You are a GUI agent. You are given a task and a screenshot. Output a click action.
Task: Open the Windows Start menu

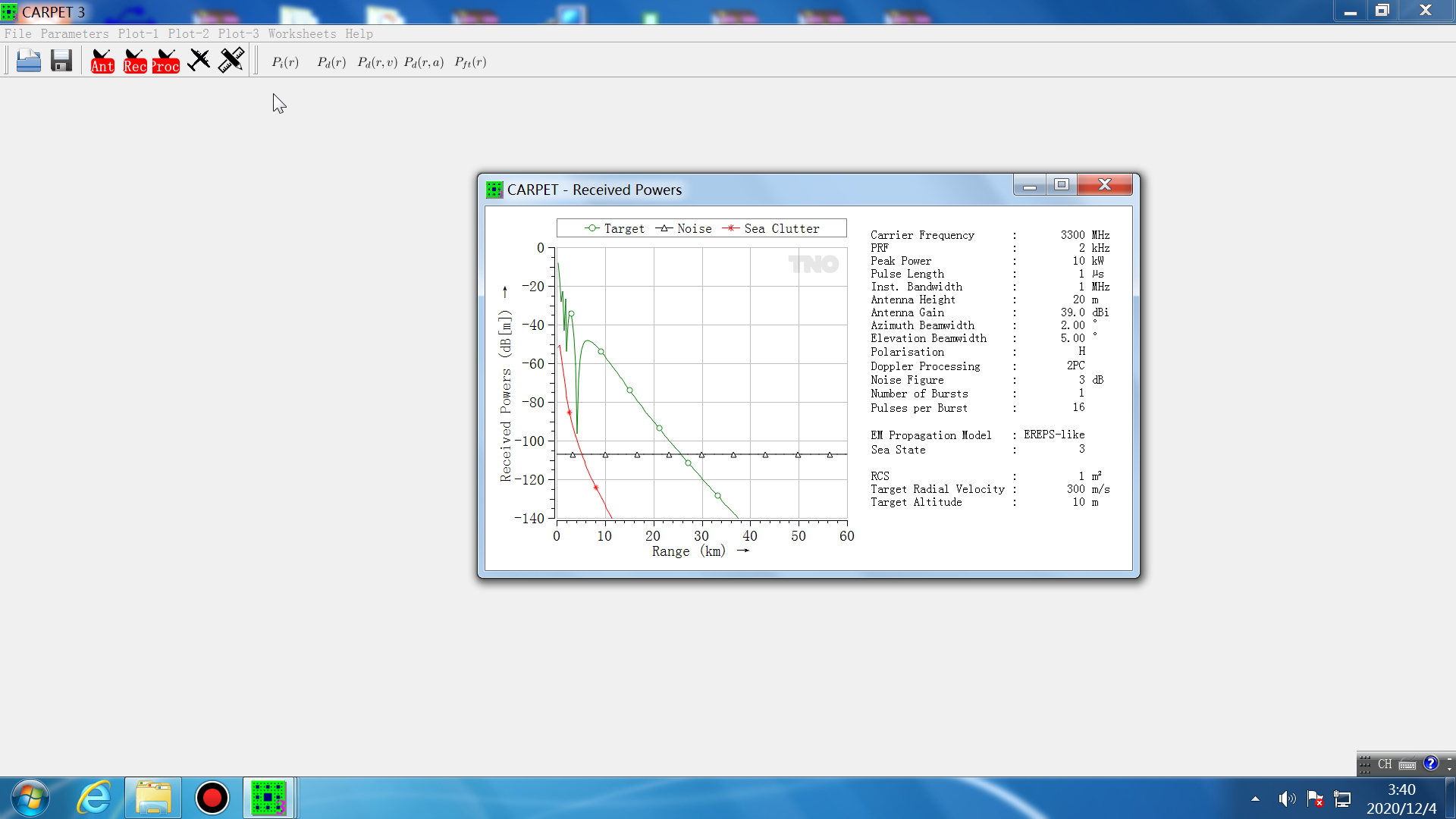tap(31, 798)
